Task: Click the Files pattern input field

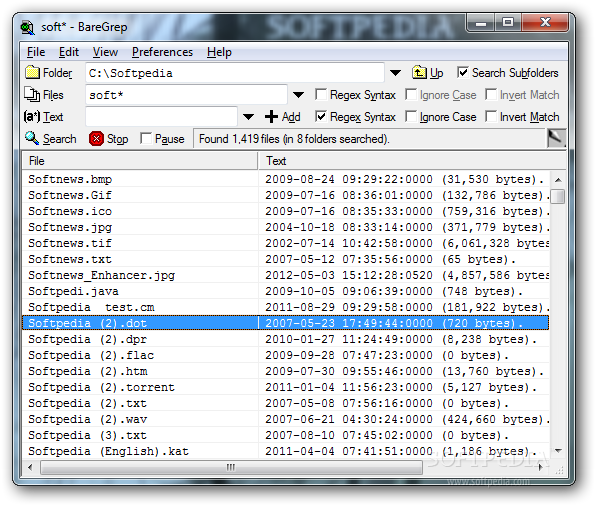Action: click(186, 95)
